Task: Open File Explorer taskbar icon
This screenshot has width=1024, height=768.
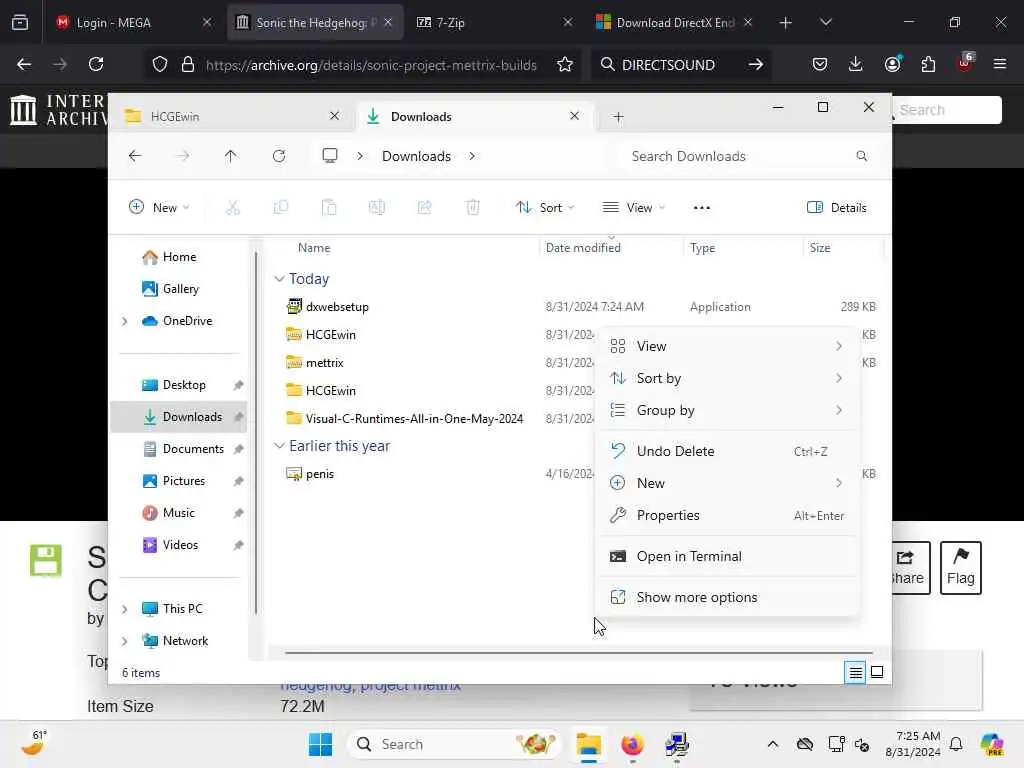Action: tap(588, 744)
